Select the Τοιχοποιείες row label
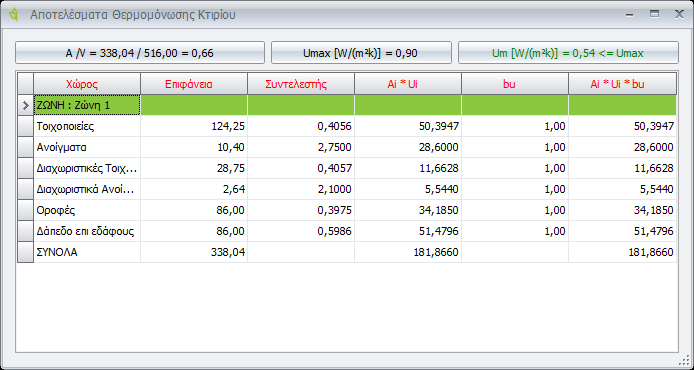The width and height of the screenshot is (694, 370). pyautogui.click(x=87, y=127)
